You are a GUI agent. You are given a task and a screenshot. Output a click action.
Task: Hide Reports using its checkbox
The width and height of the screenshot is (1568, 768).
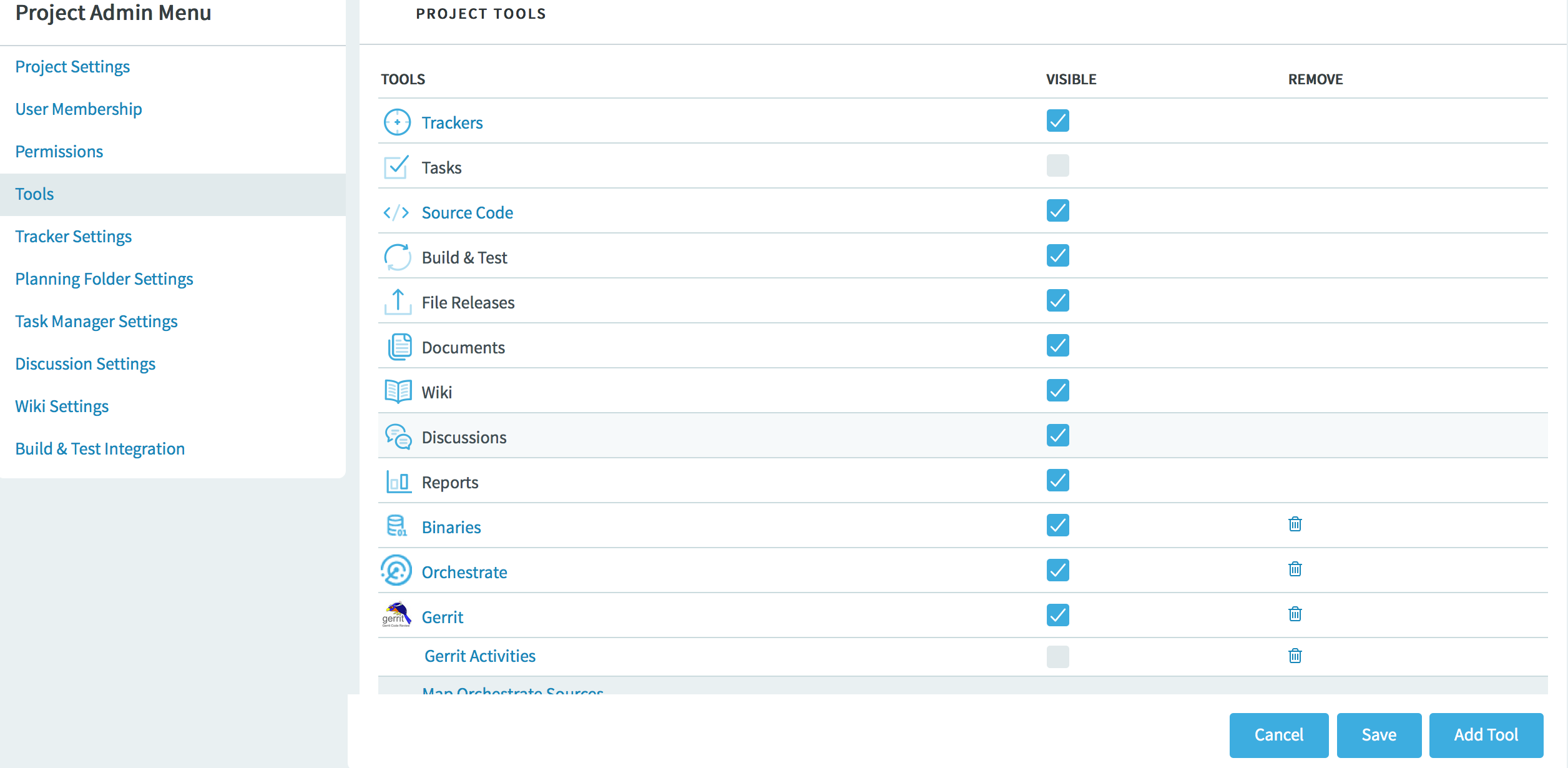[x=1058, y=480]
